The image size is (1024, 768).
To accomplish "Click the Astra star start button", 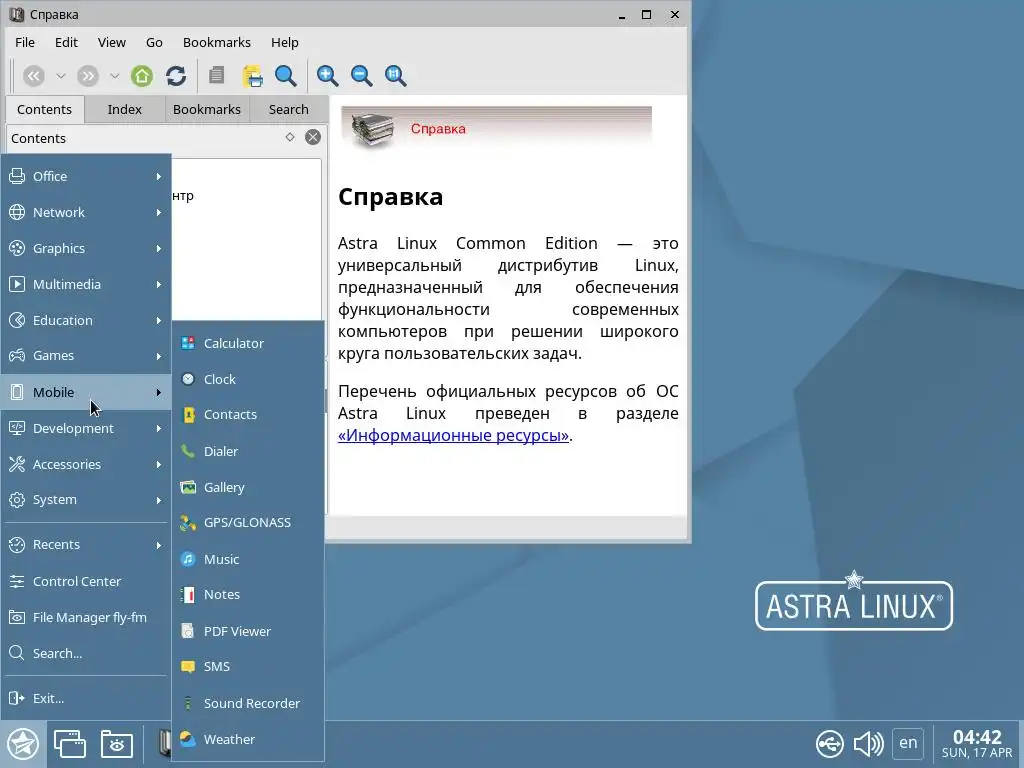I will click(23, 744).
